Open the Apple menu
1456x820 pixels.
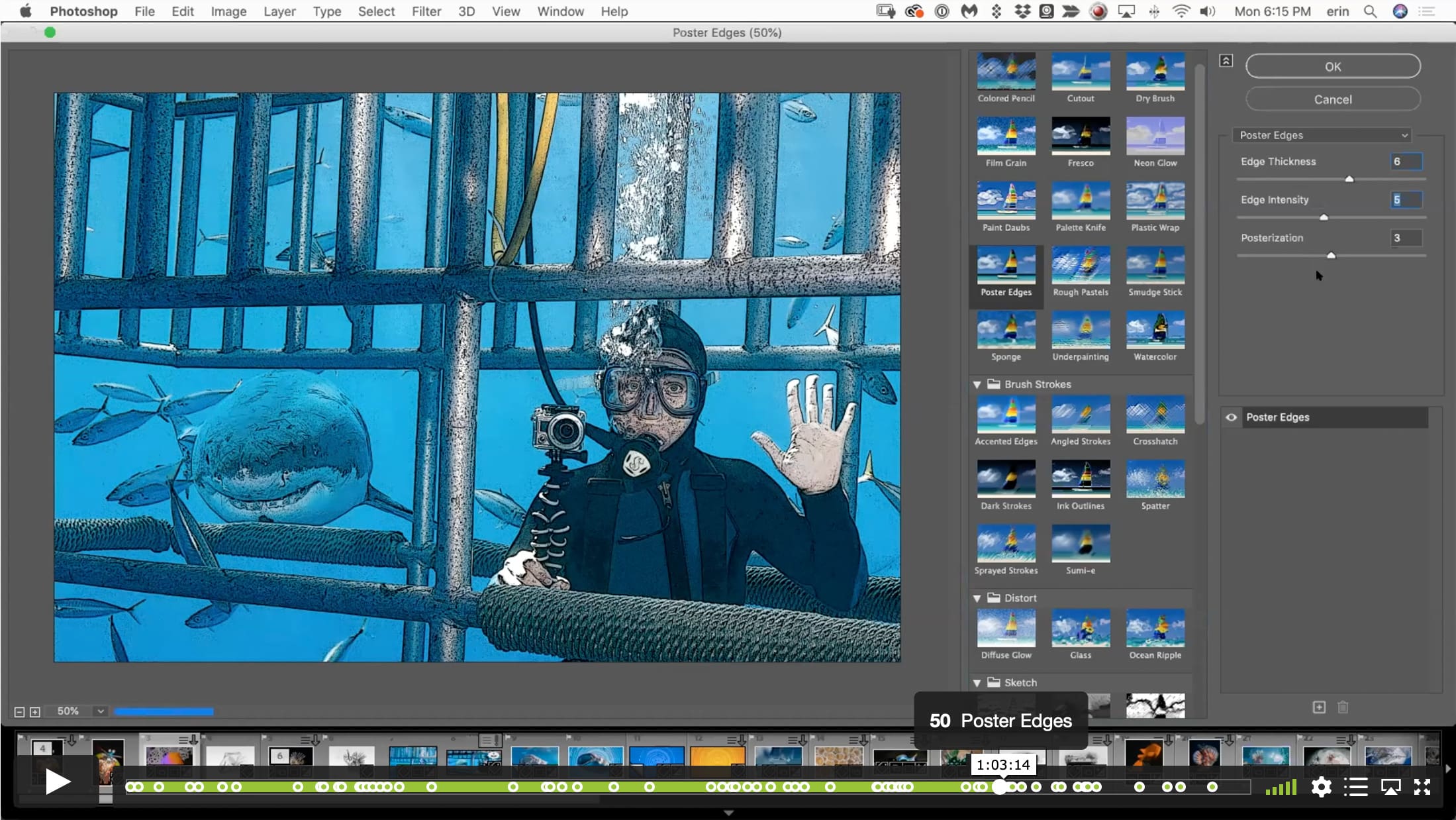25,11
